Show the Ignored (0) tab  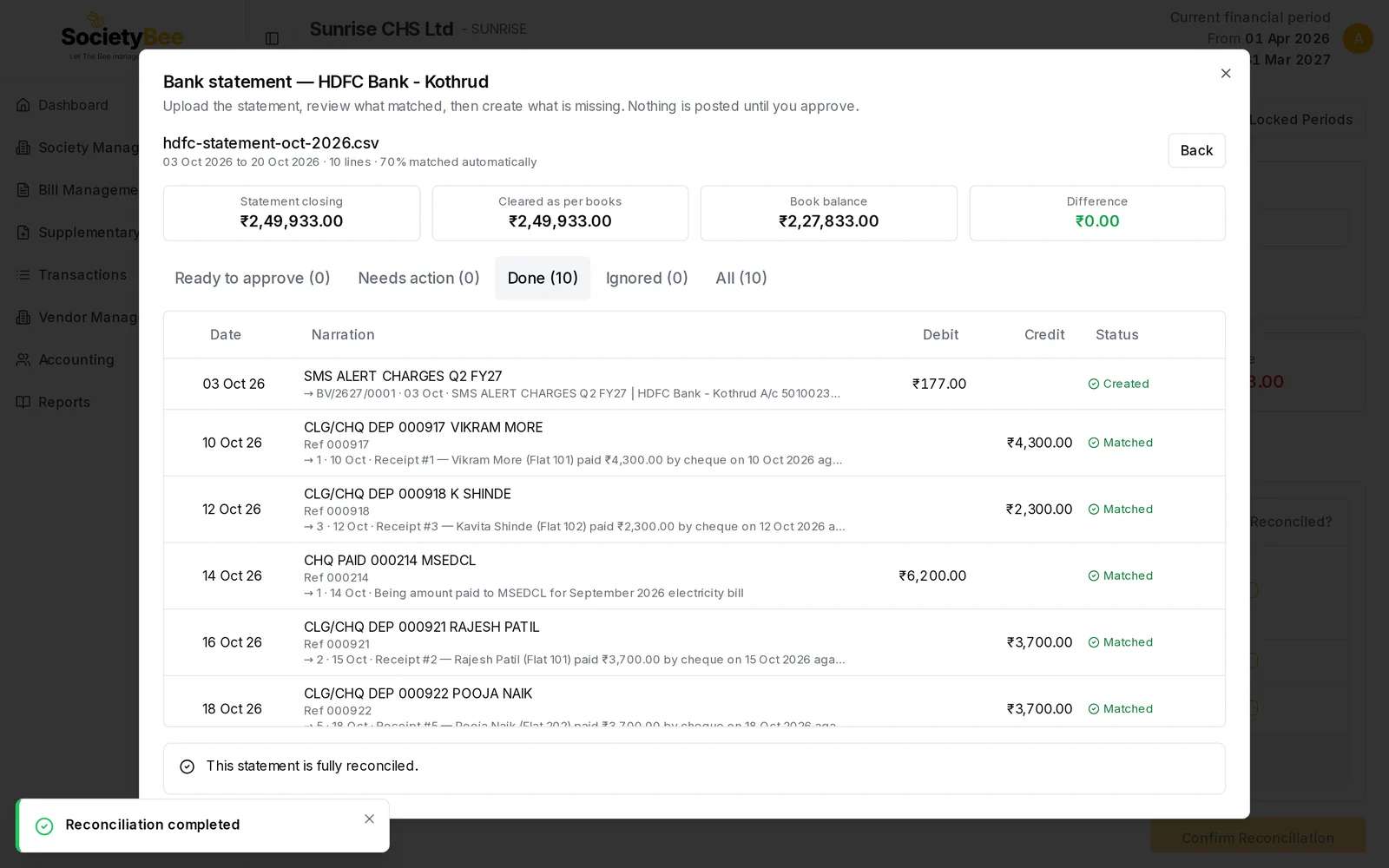[x=647, y=278]
